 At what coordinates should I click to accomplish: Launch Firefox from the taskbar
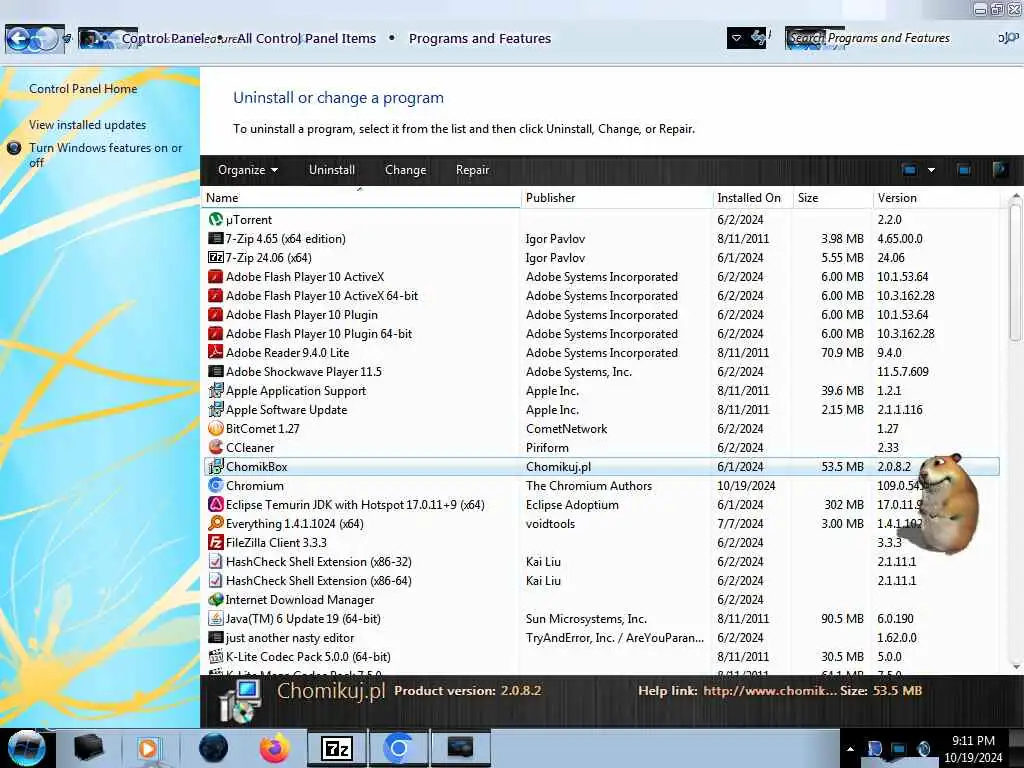pos(275,748)
